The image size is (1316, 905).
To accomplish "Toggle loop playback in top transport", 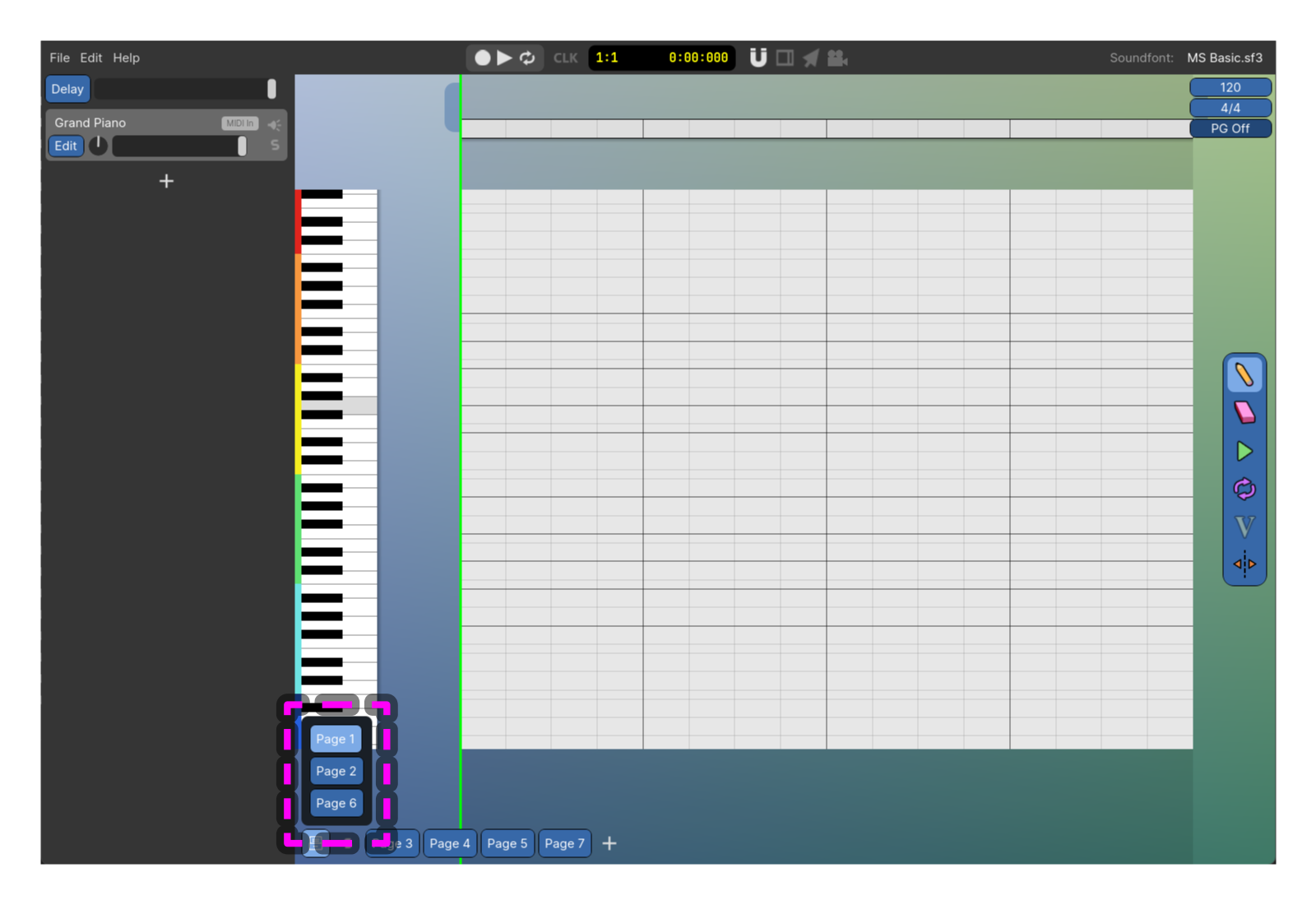I will click(527, 58).
